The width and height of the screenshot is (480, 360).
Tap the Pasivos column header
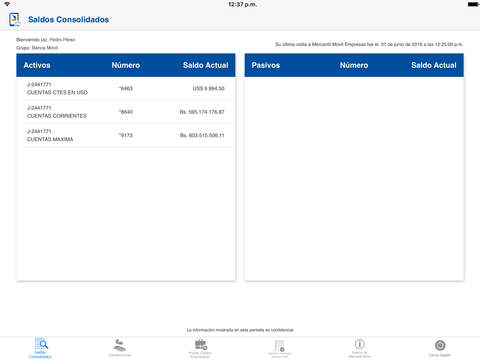[x=266, y=65]
